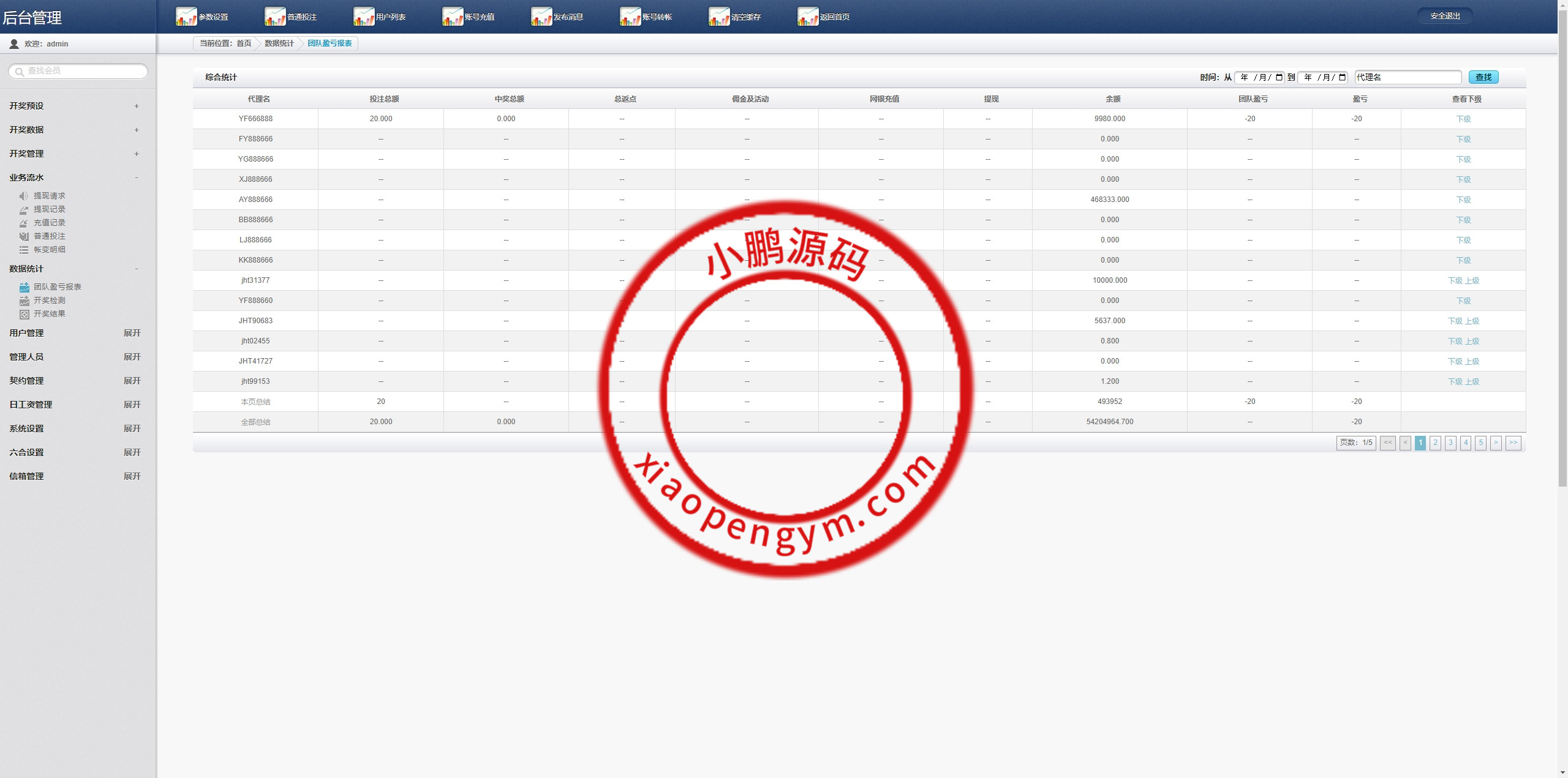Expand the 管理人员 section
1568x778 pixels.
coord(132,357)
